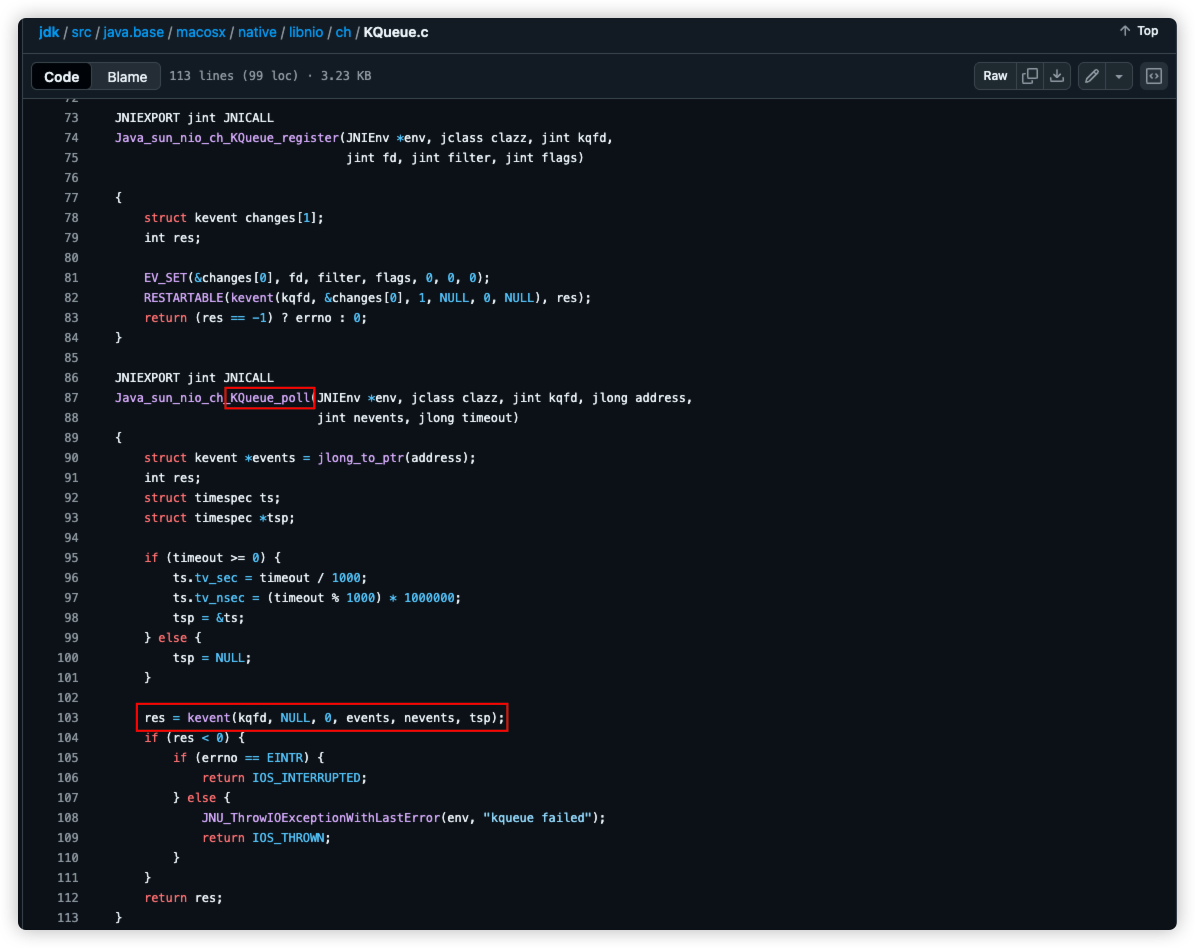Image resolution: width=1195 pixels, height=948 pixels.
Task: Click line number 103
Action: click(67, 718)
